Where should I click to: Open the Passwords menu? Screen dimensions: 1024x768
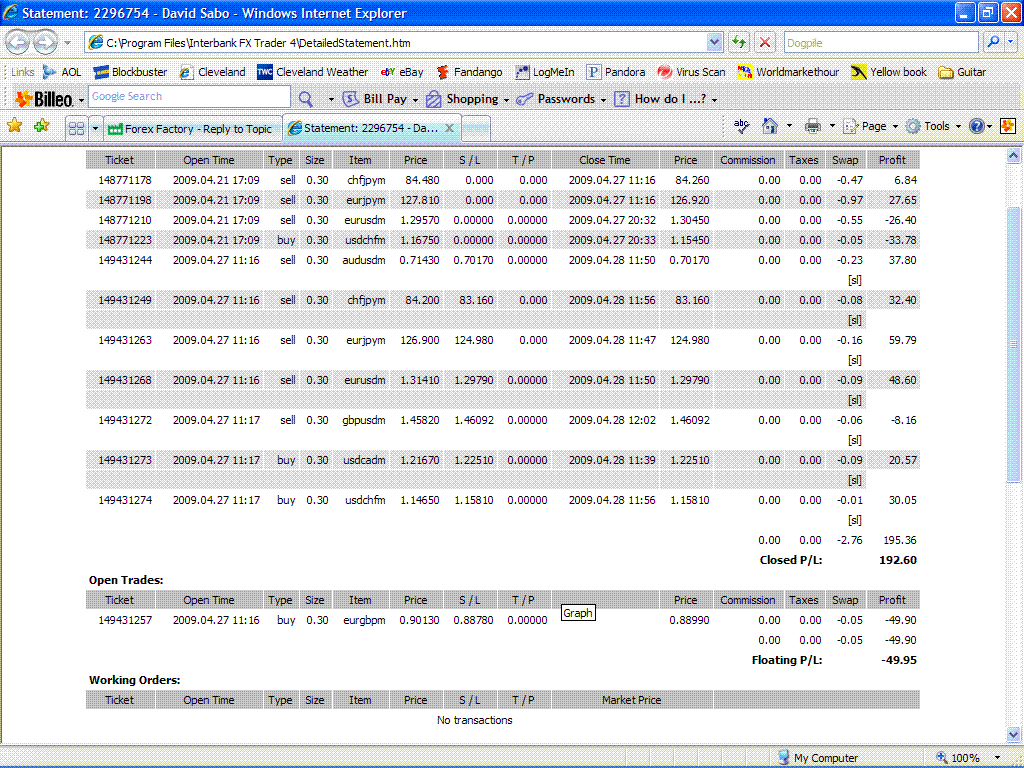[562, 99]
